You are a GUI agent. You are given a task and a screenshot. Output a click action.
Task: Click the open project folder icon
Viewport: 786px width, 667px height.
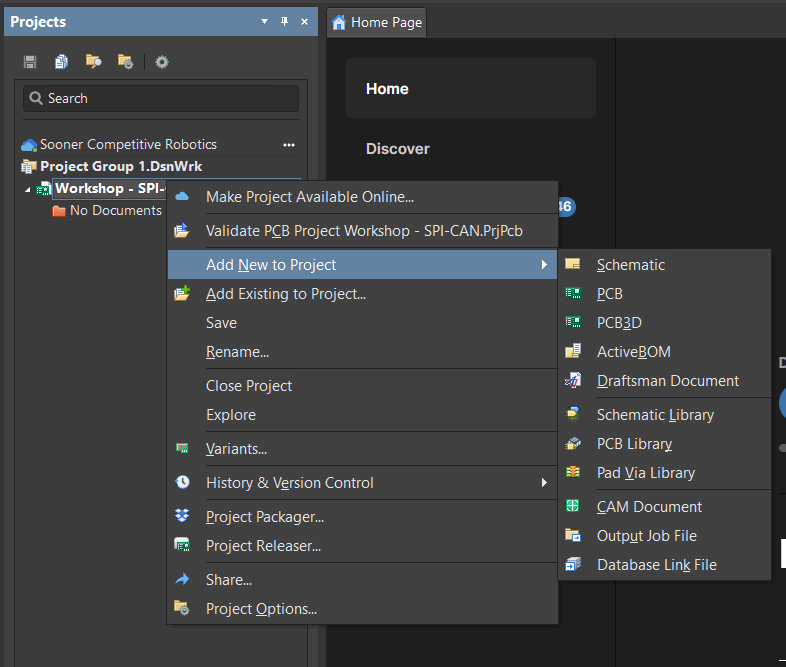click(93, 62)
